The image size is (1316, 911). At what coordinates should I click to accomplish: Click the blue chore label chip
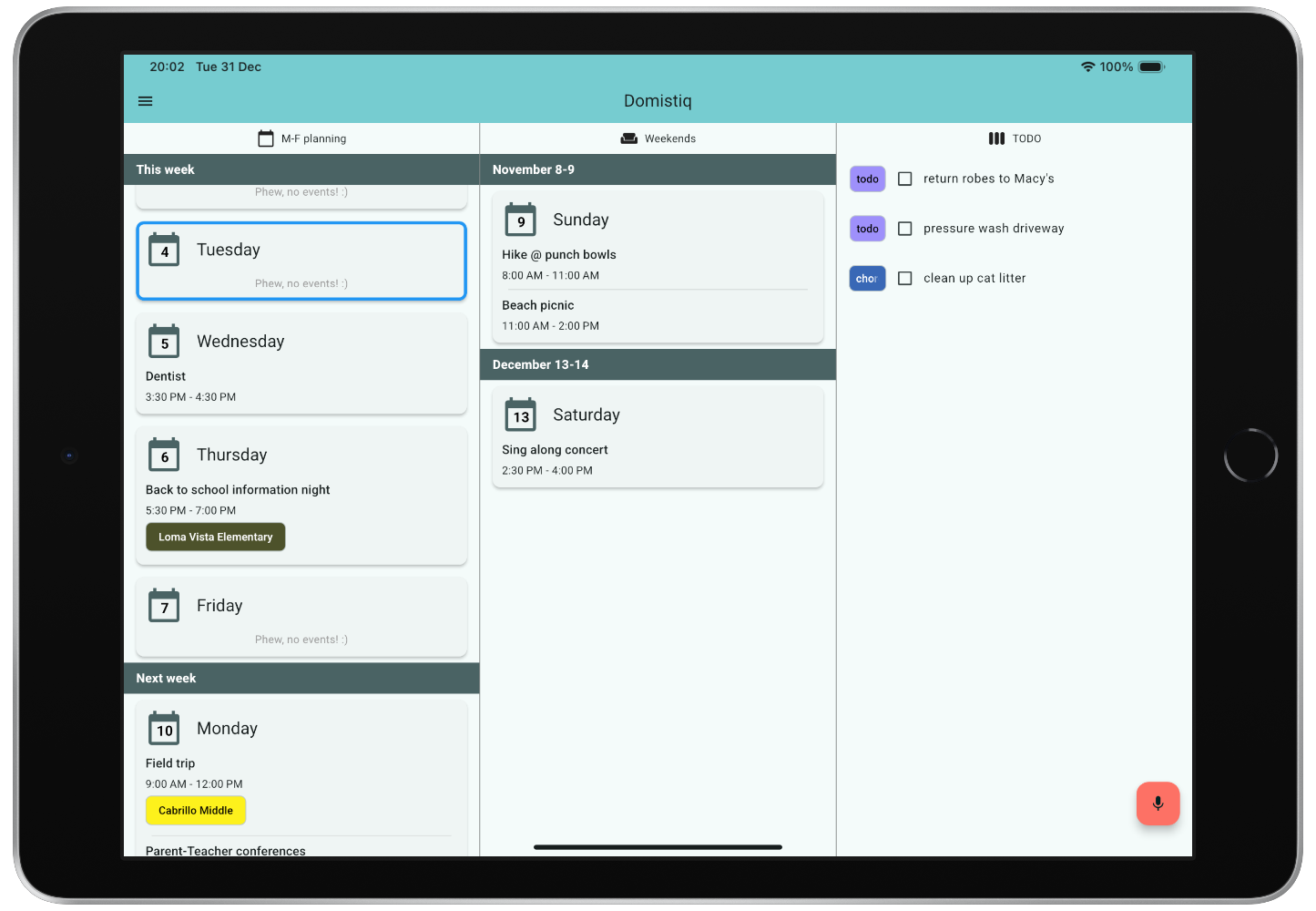[x=866, y=278]
